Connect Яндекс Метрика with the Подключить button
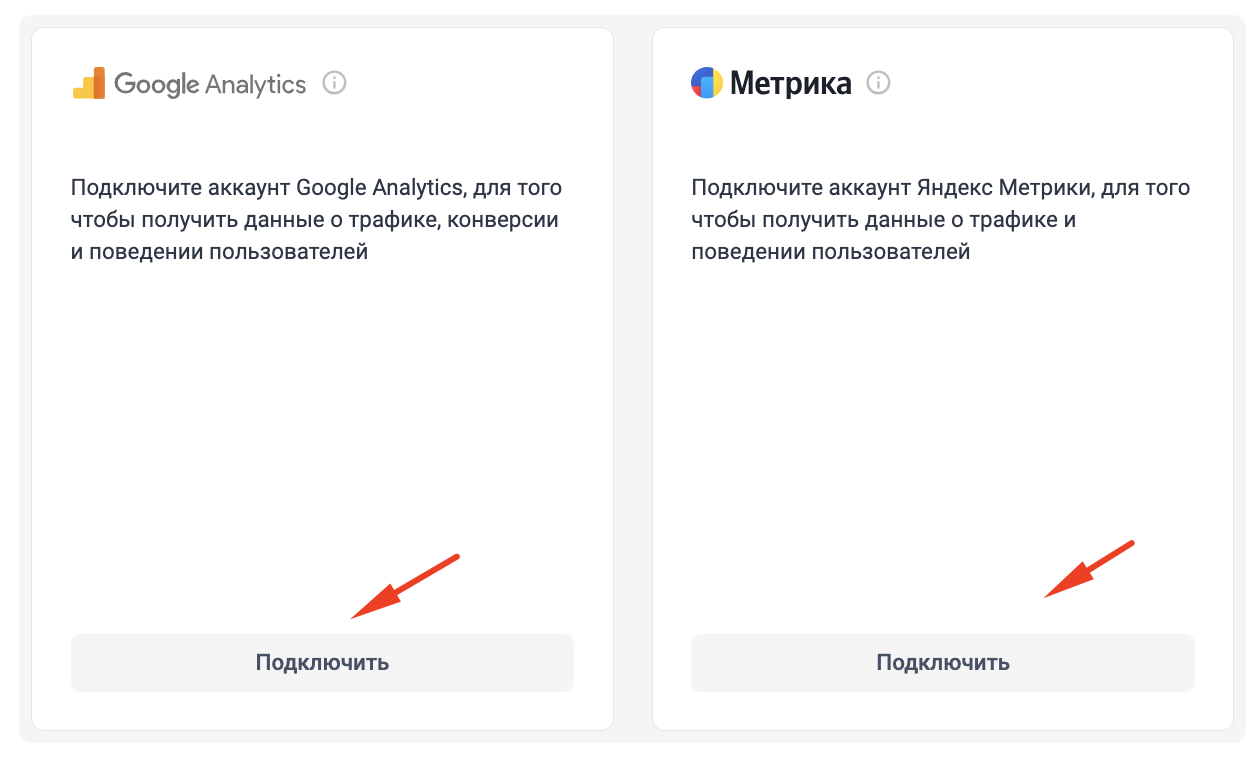The width and height of the screenshot is (1254, 768). 943,662
